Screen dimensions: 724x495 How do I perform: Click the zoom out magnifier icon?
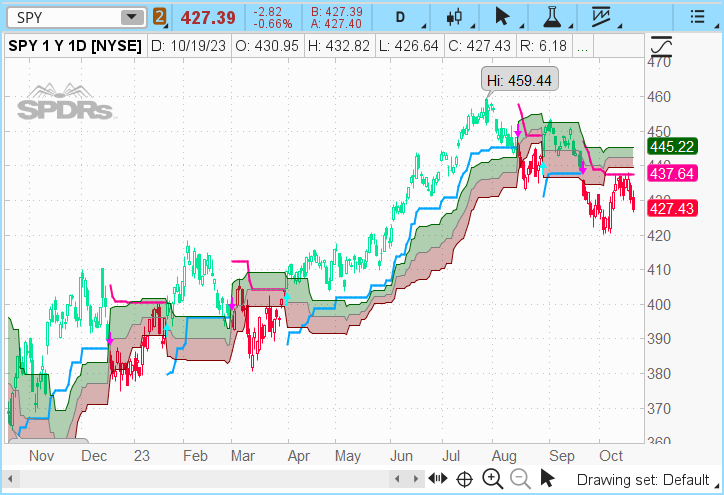[520, 478]
